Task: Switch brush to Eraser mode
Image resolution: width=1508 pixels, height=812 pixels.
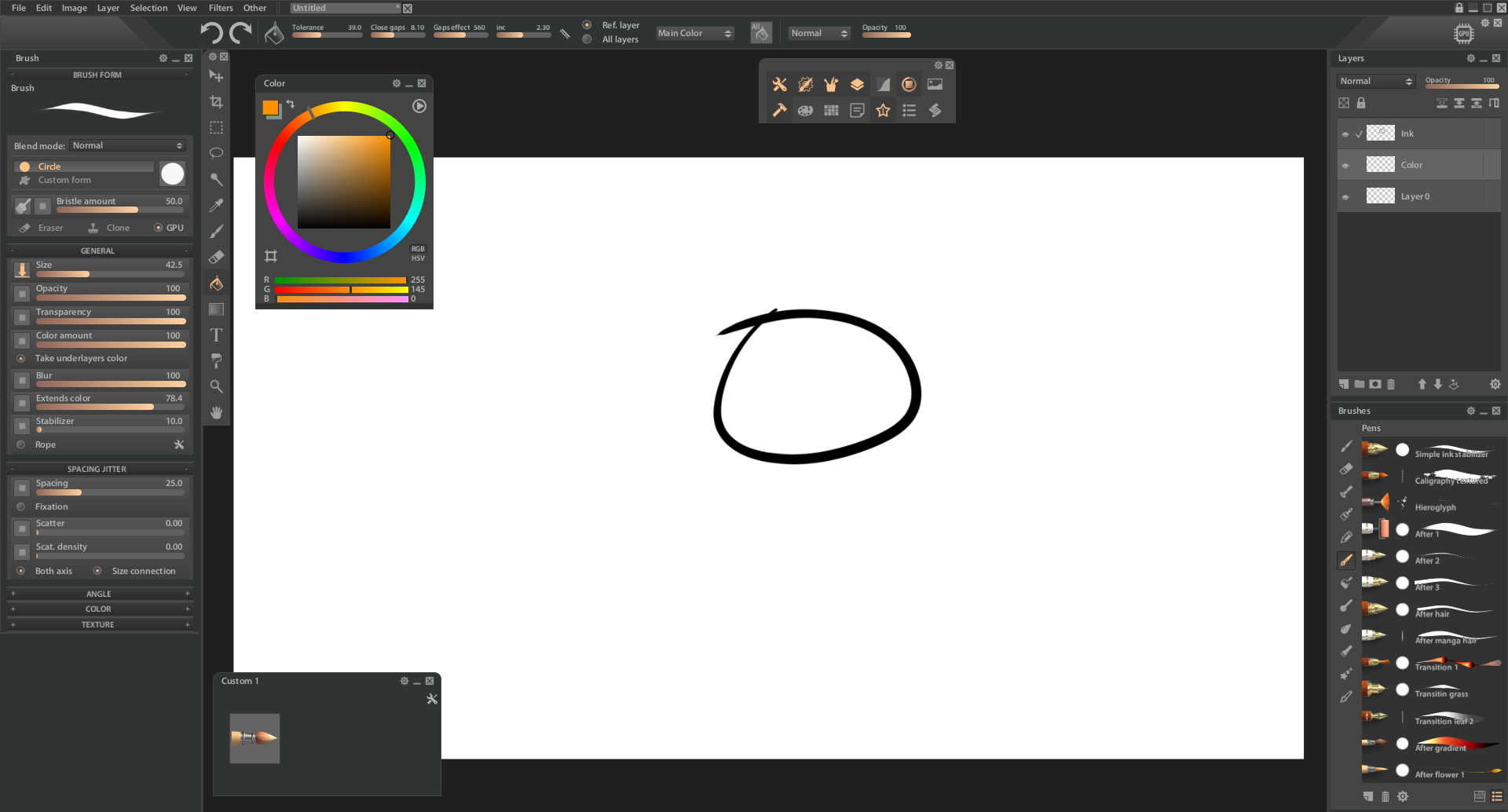Action: pos(42,228)
